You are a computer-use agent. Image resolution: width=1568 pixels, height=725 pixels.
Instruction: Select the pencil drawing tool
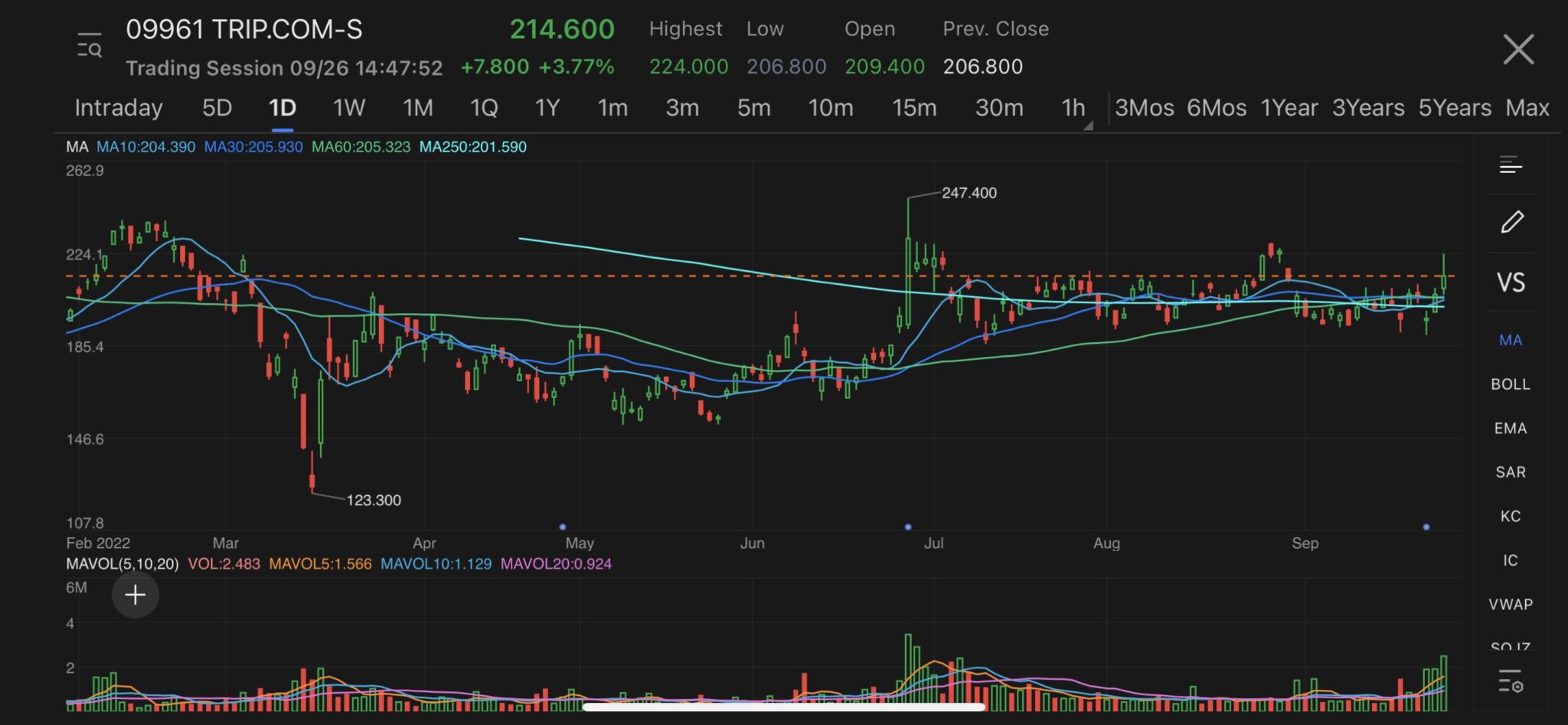point(1511,222)
